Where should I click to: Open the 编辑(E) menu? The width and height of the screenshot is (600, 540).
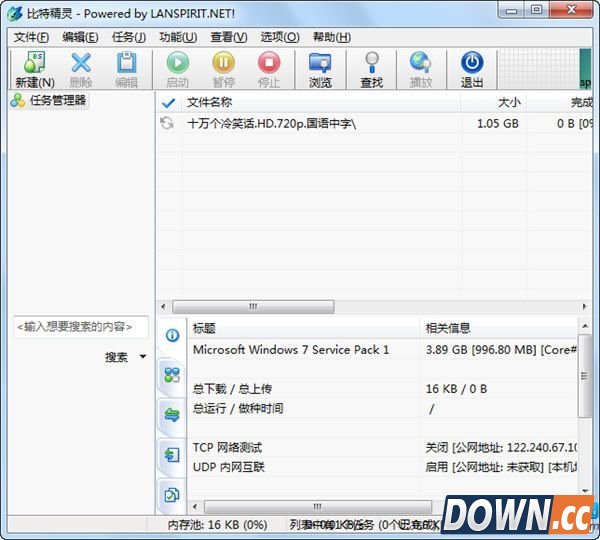80,37
